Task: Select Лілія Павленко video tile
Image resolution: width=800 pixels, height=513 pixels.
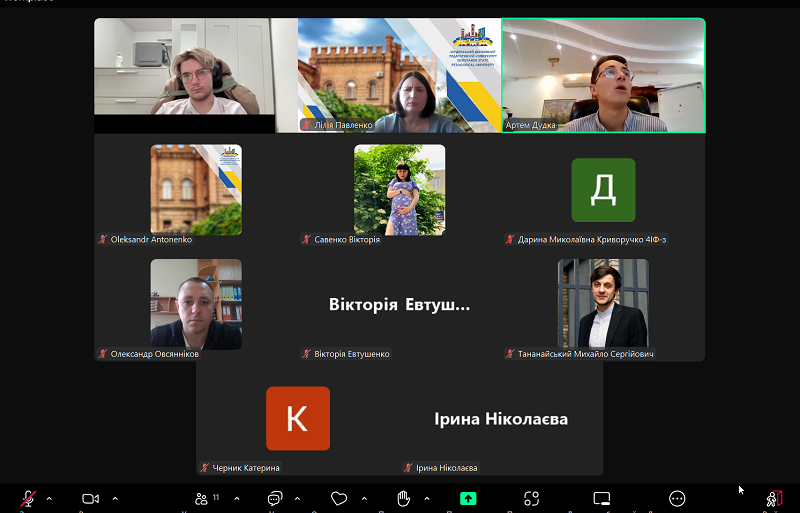Action: click(399, 76)
